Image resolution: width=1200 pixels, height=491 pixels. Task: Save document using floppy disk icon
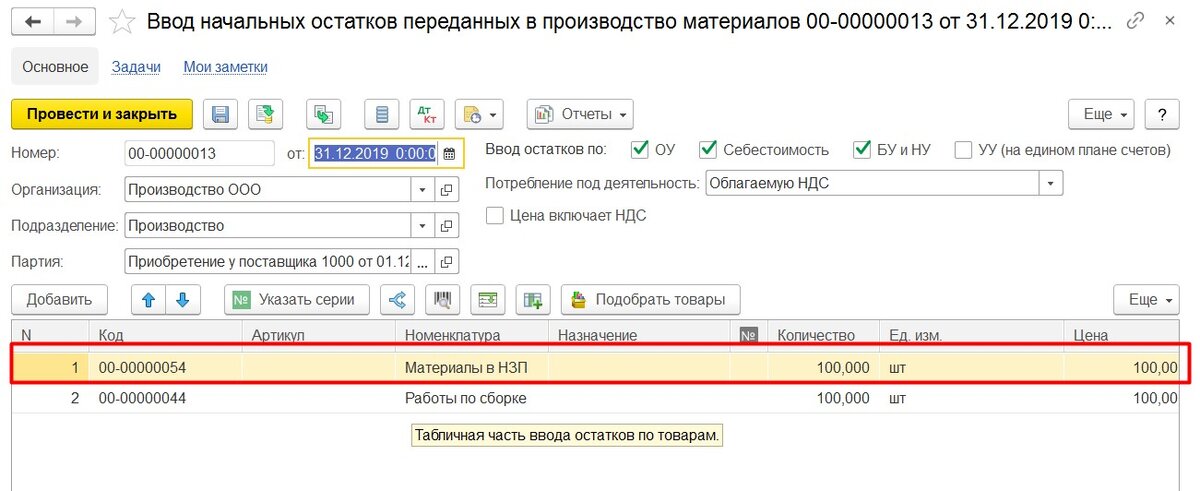tap(219, 114)
